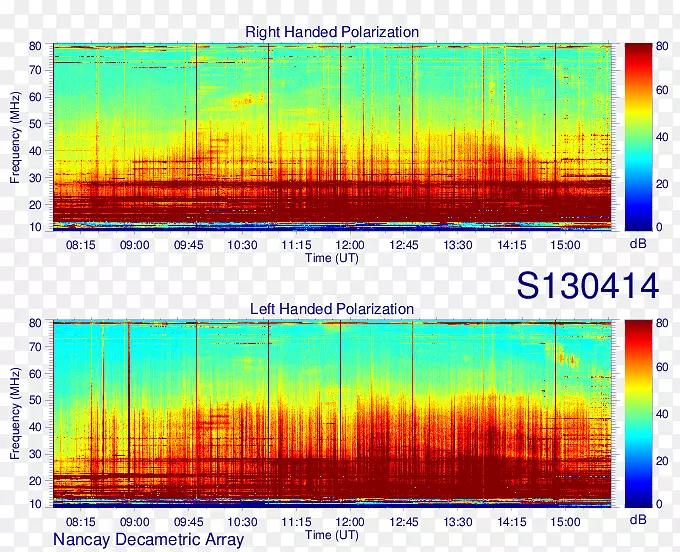Image resolution: width=680 pixels, height=552 pixels.
Task: Click the S130414 observation label
Action: [588, 287]
